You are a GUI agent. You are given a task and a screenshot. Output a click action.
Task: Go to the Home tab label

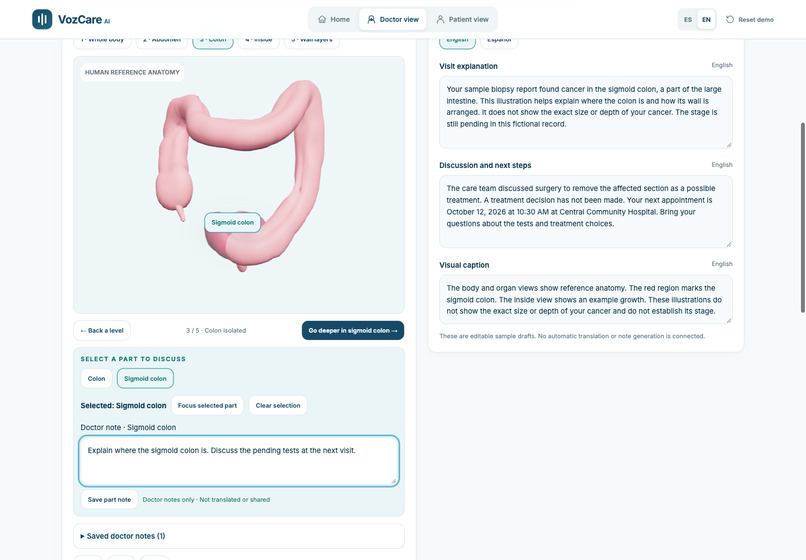point(340,20)
